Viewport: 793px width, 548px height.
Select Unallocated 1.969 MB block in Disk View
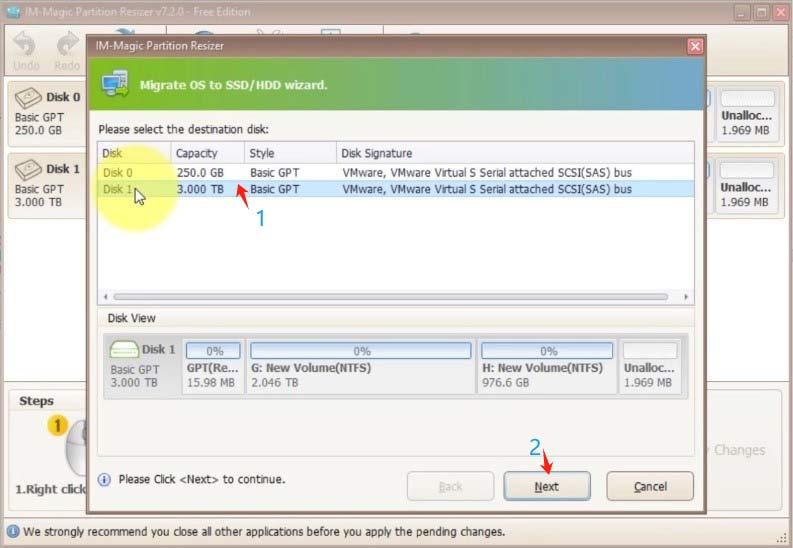[650, 367]
